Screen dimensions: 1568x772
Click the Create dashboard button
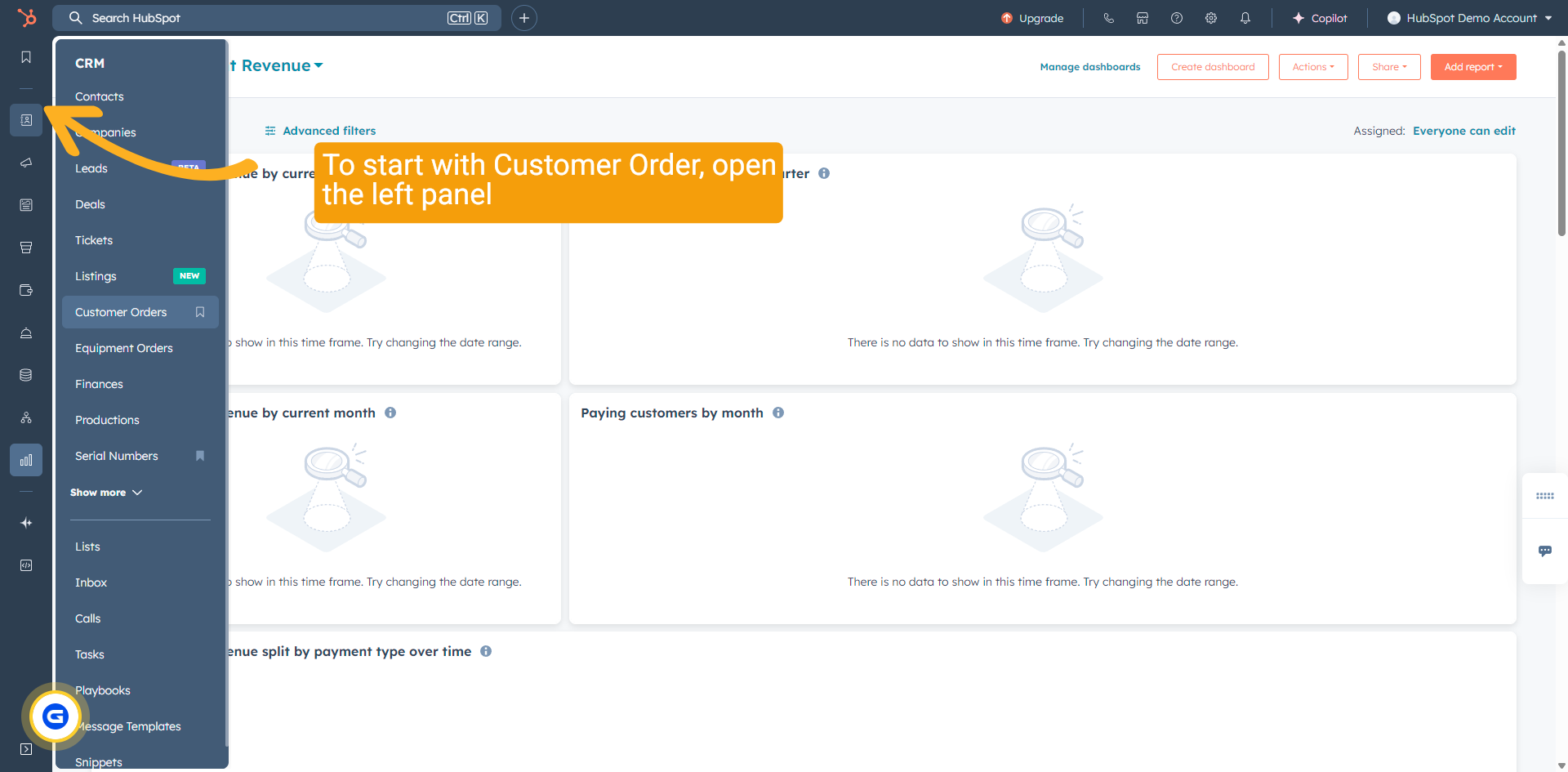coord(1213,67)
